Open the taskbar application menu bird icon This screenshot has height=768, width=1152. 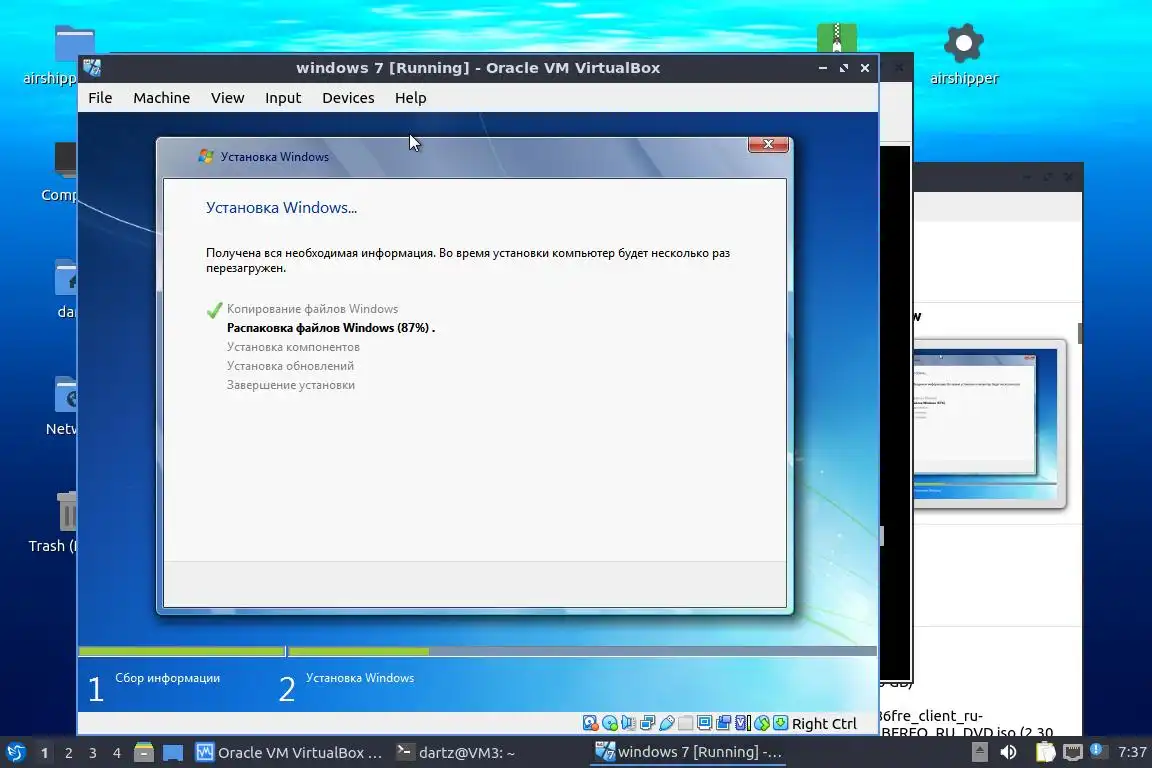[x=16, y=752]
